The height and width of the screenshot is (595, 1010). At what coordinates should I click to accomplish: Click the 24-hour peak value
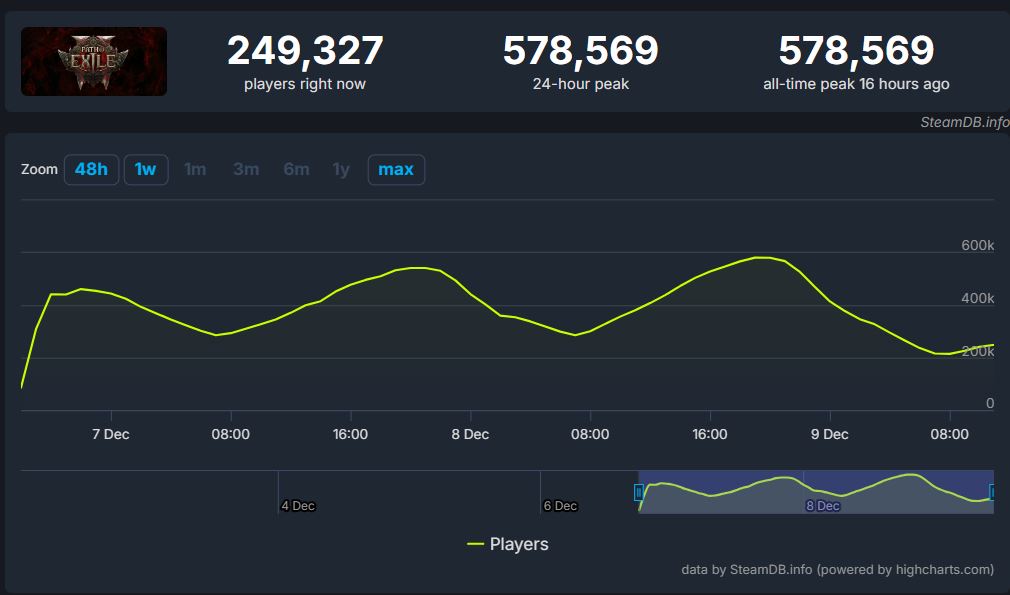point(580,51)
